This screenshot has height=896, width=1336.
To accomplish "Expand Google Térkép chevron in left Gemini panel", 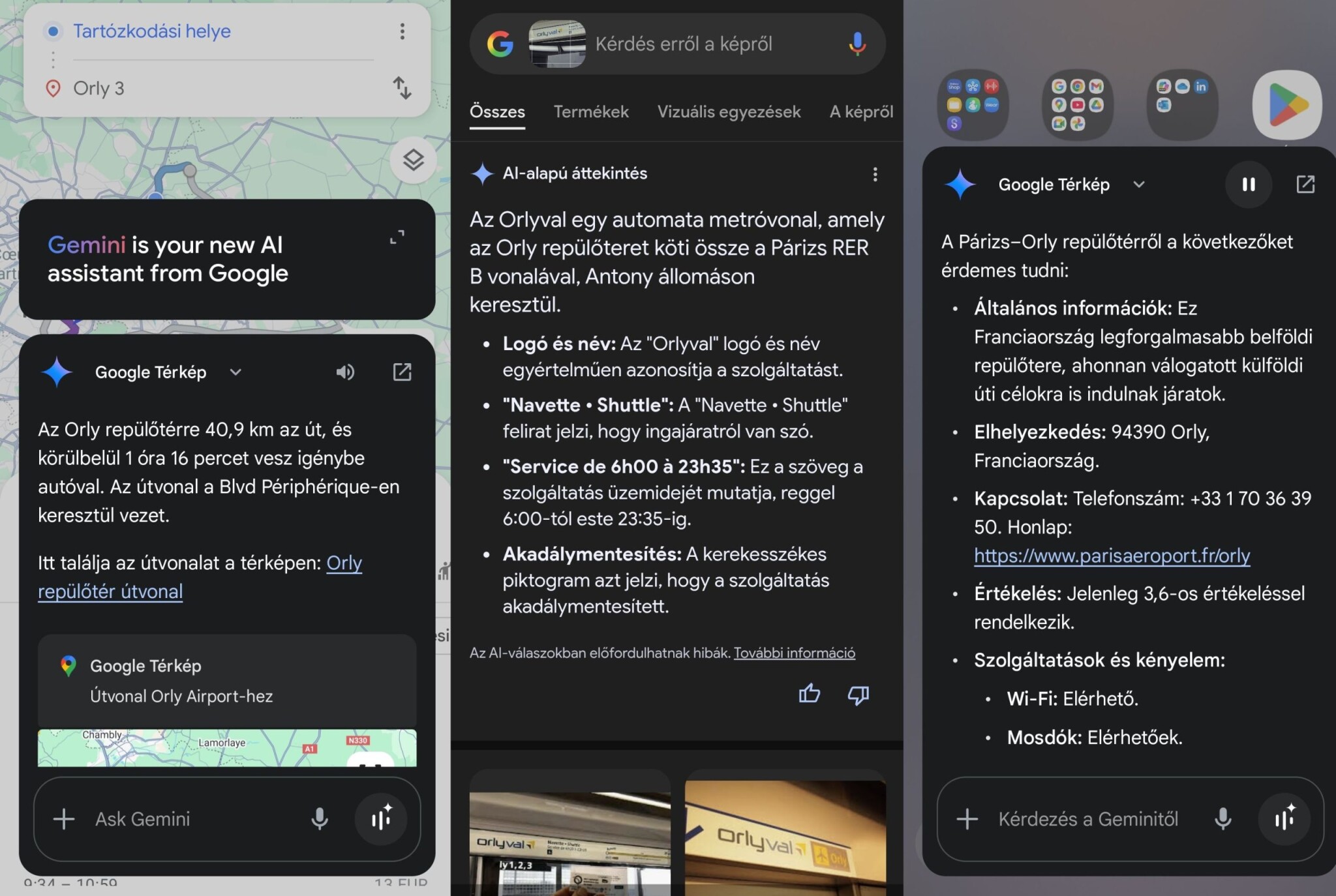I will (235, 372).
